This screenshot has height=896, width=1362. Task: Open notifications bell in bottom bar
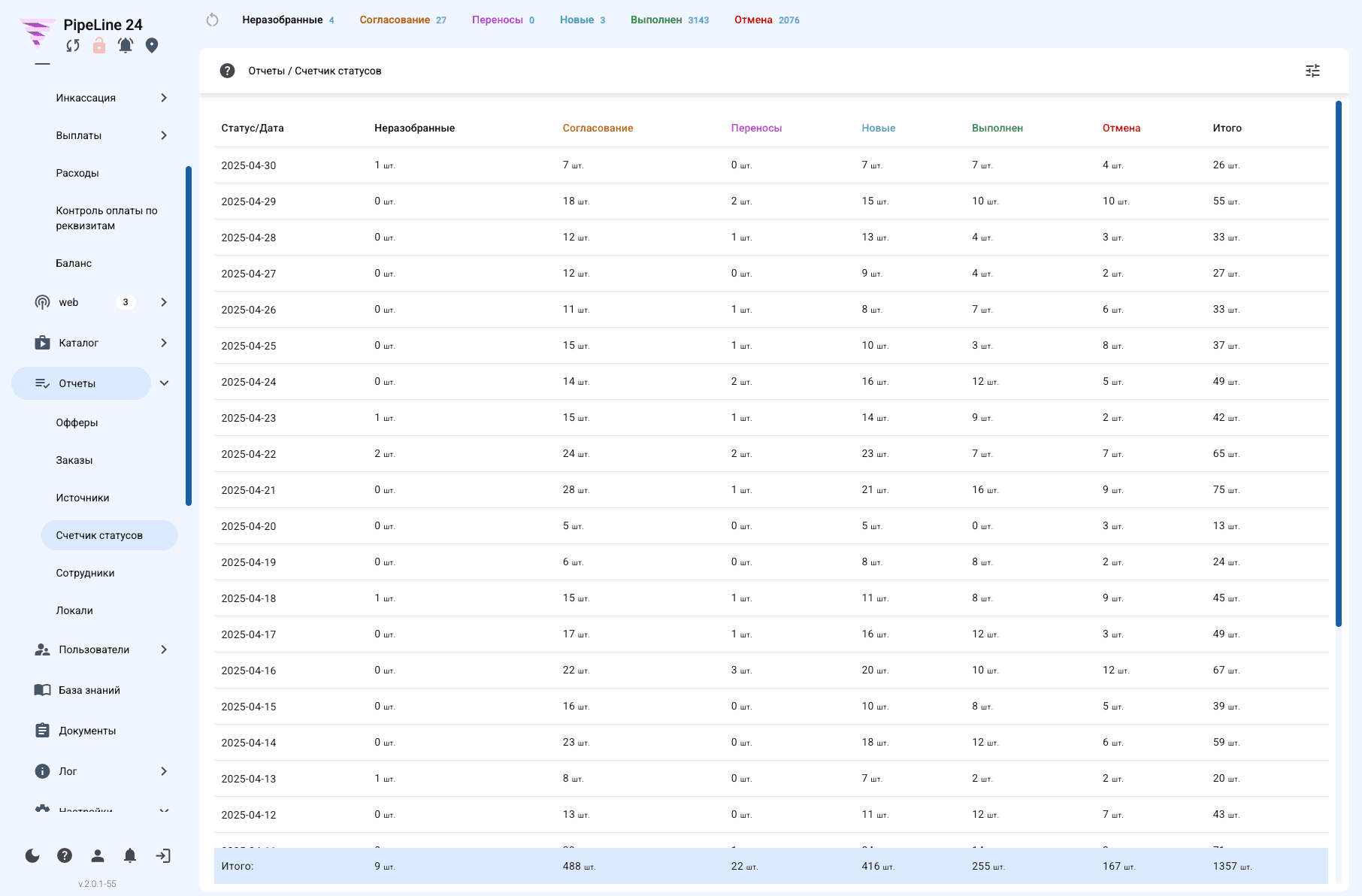click(x=130, y=855)
